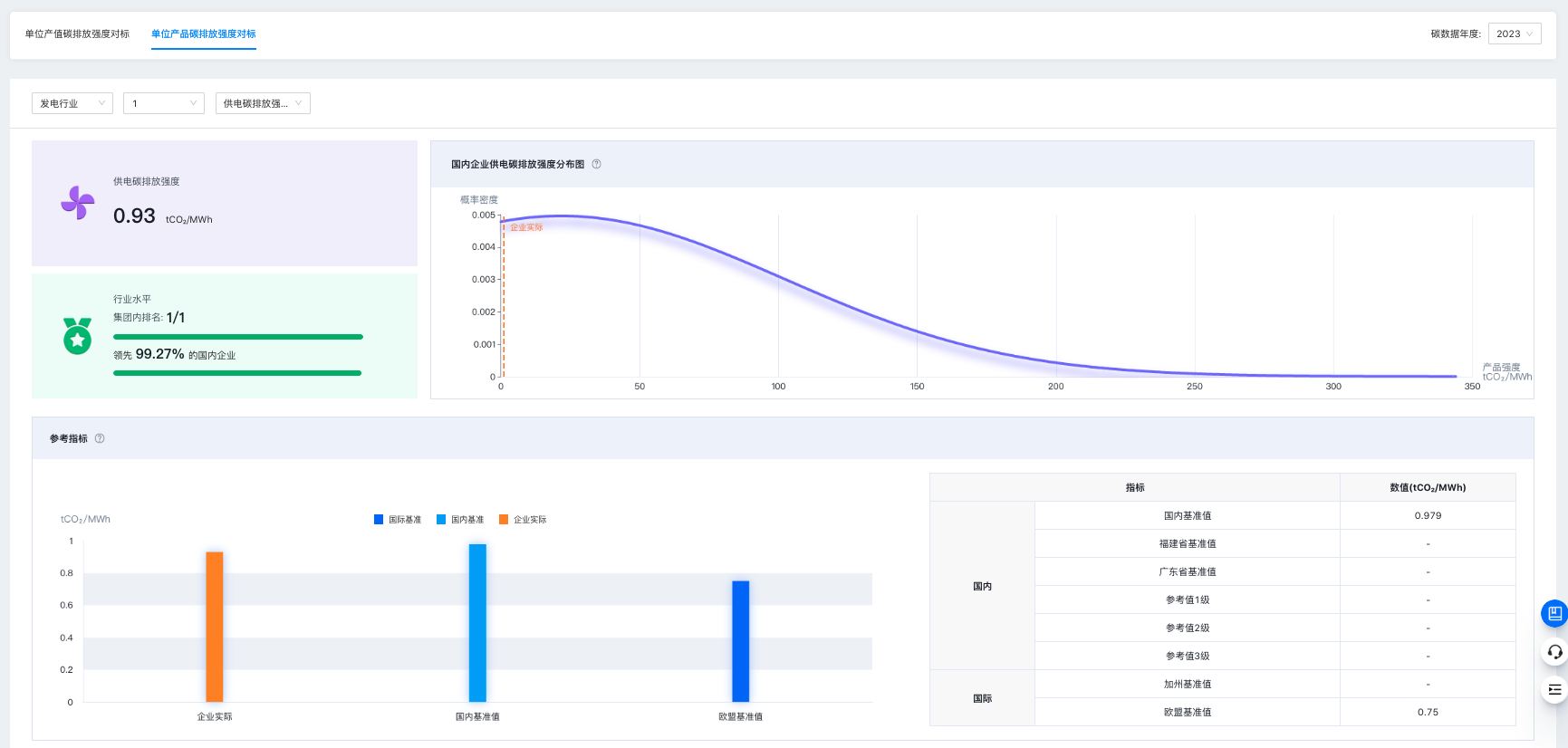This screenshot has width=1568, height=748.
Task: Click help icon beside 国内企业供电碳排放强度分布图
Action: (596, 164)
